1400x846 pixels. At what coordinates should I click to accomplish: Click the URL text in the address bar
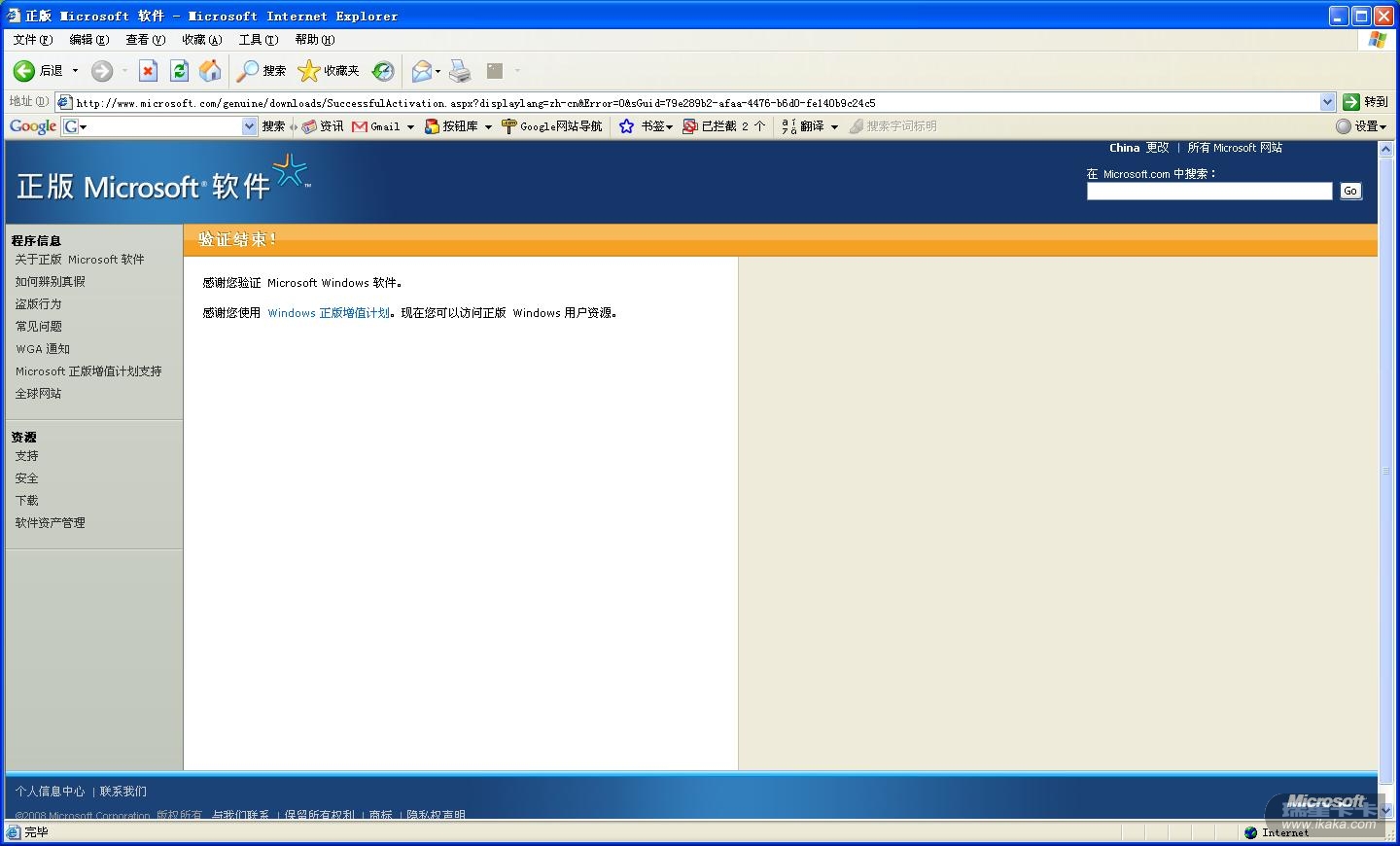(475, 103)
